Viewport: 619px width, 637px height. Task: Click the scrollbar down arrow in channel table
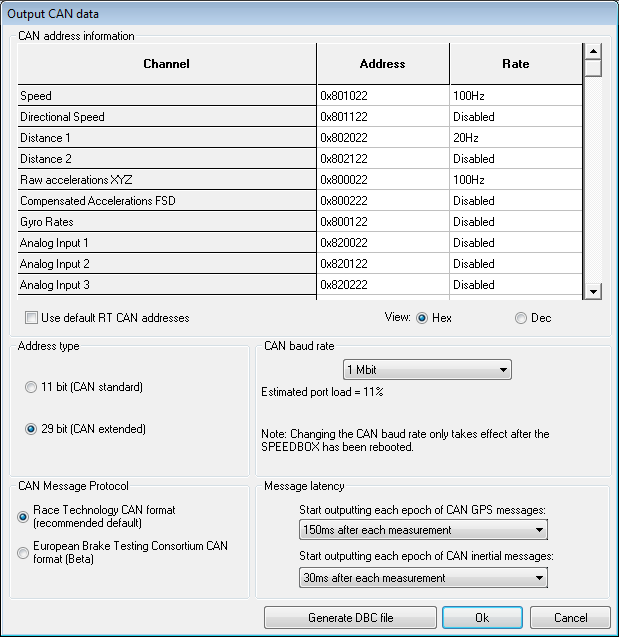592,291
